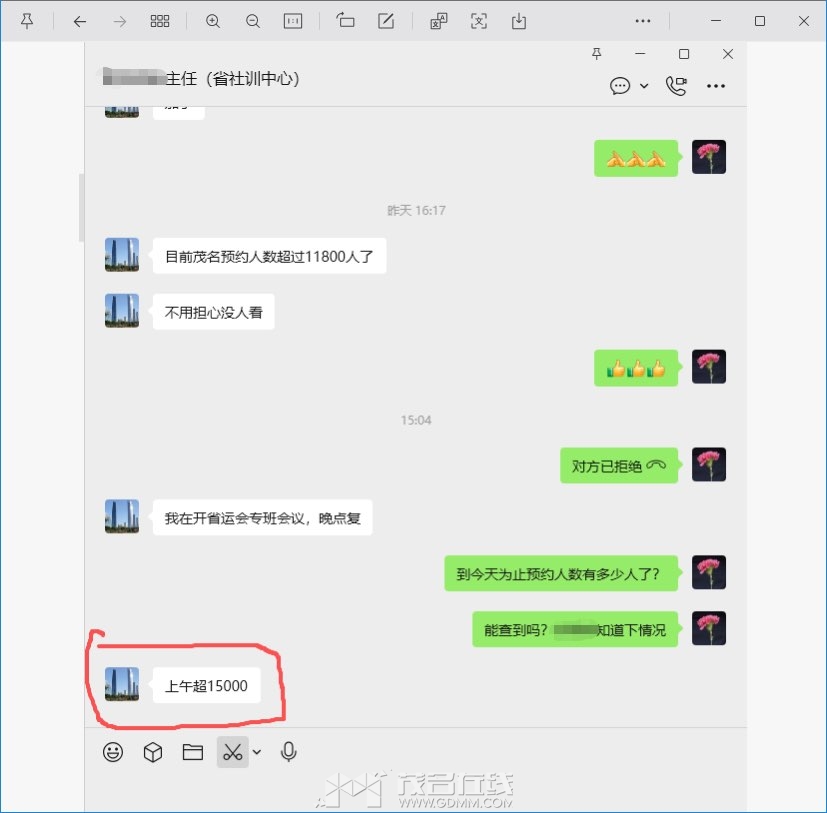Open the emoji picker
The width and height of the screenshot is (827, 813).
tap(114, 753)
